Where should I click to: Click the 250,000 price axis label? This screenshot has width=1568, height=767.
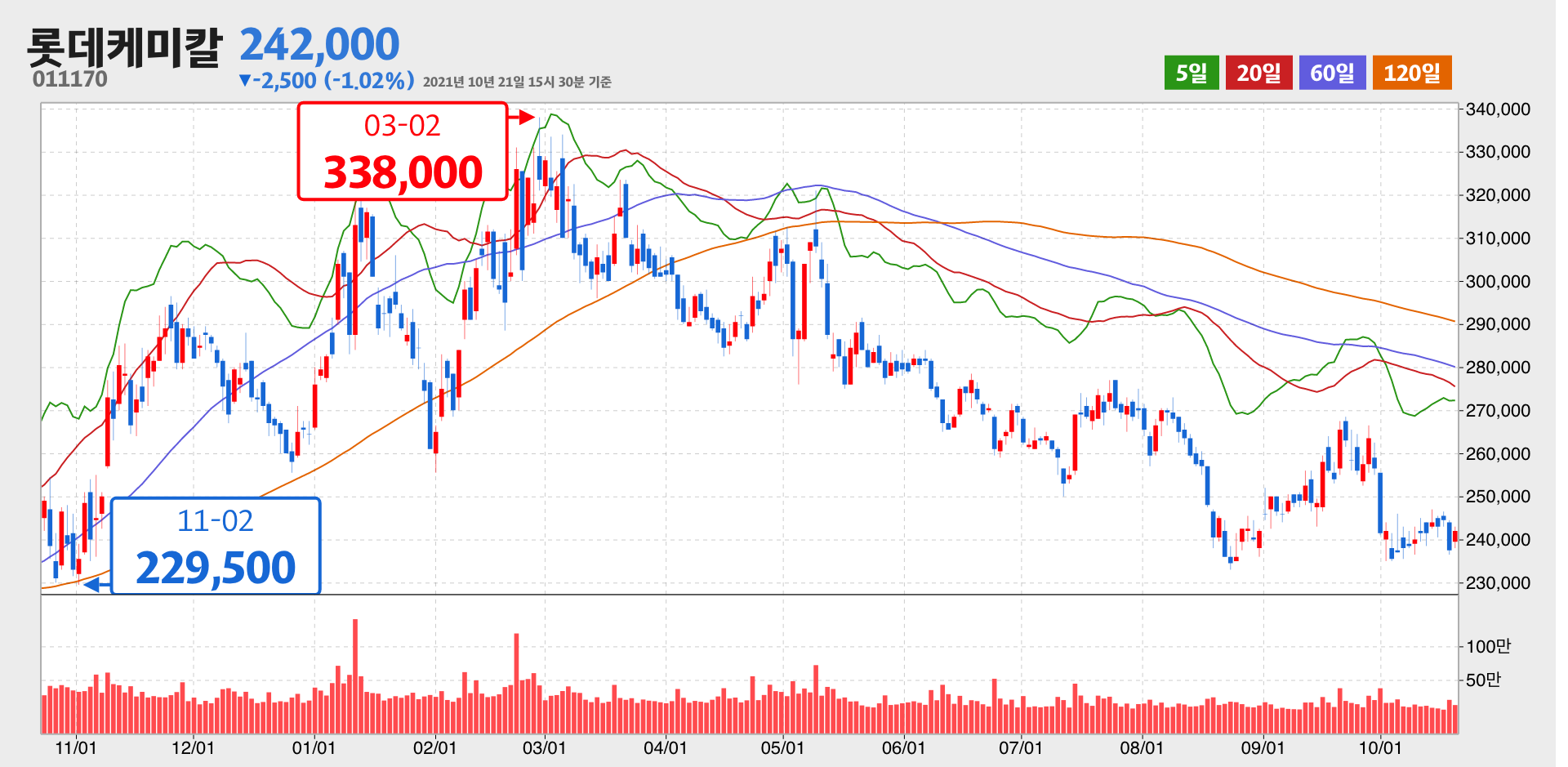tap(1499, 497)
